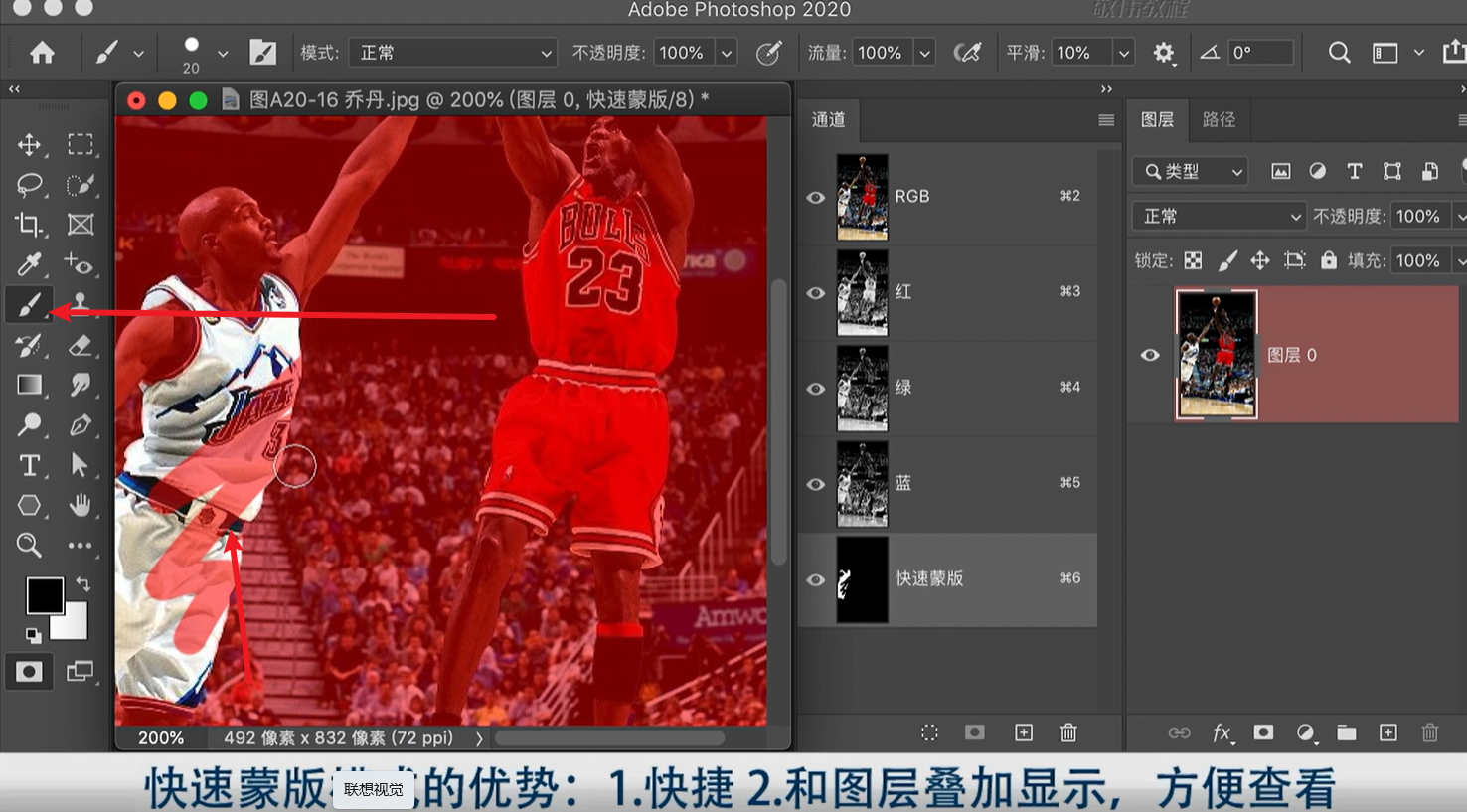Viewport: 1467px width, 812px height.
Task: Select the Gradient tool
Action: pos(29,385)
